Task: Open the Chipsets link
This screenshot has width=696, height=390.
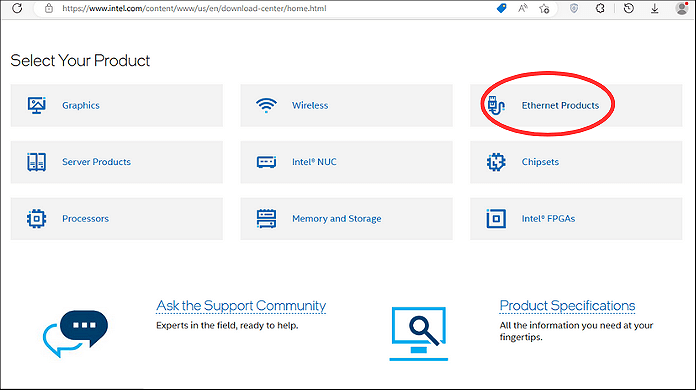Action: tap(540, 162)
